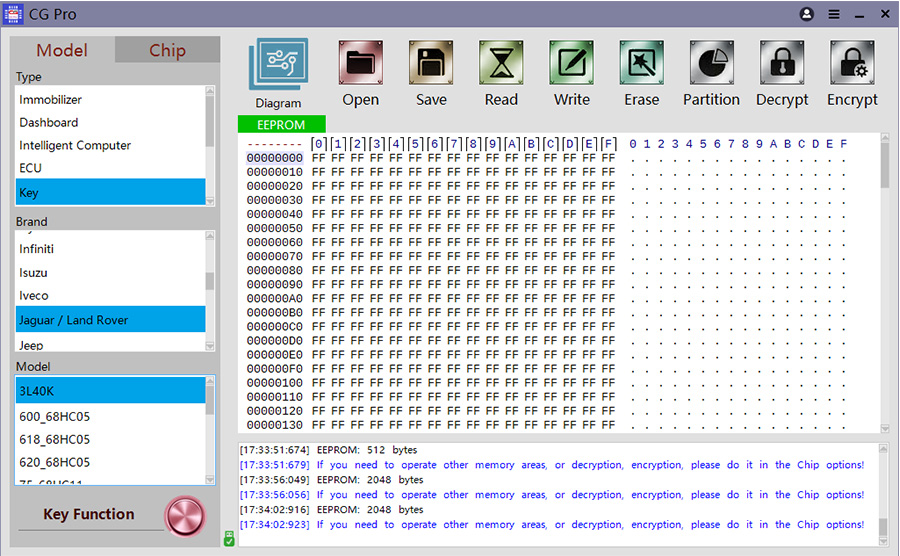This screenshot has width=900, height=556.
Task: Click the Decrypt padlock icon
Action: 782,66
